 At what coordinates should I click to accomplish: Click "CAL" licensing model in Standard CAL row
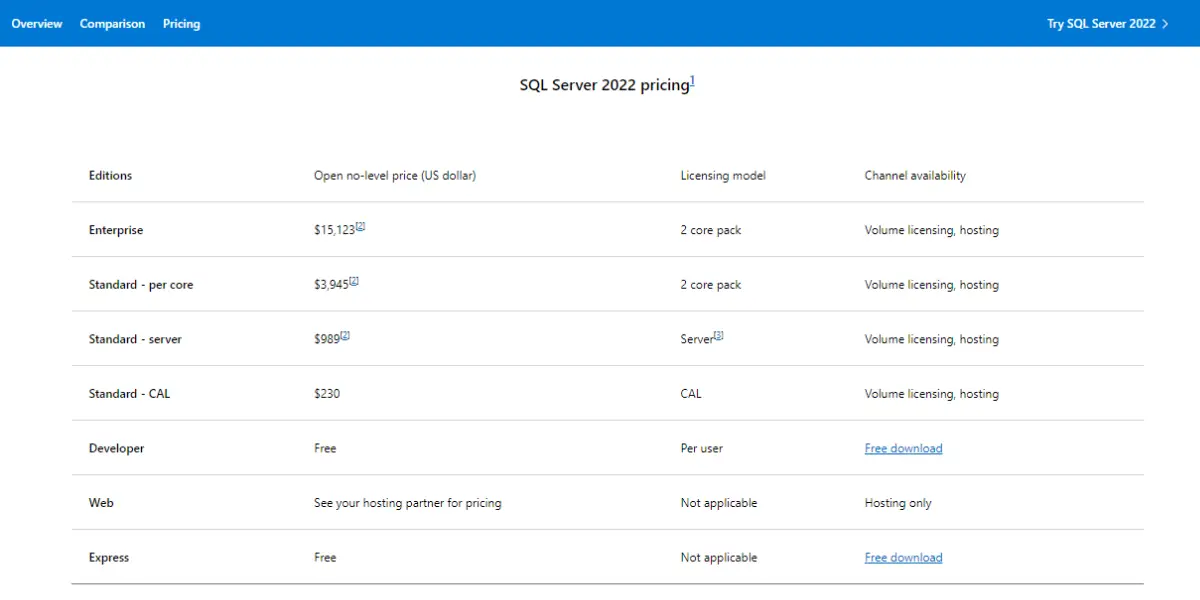tap(691, 394)
